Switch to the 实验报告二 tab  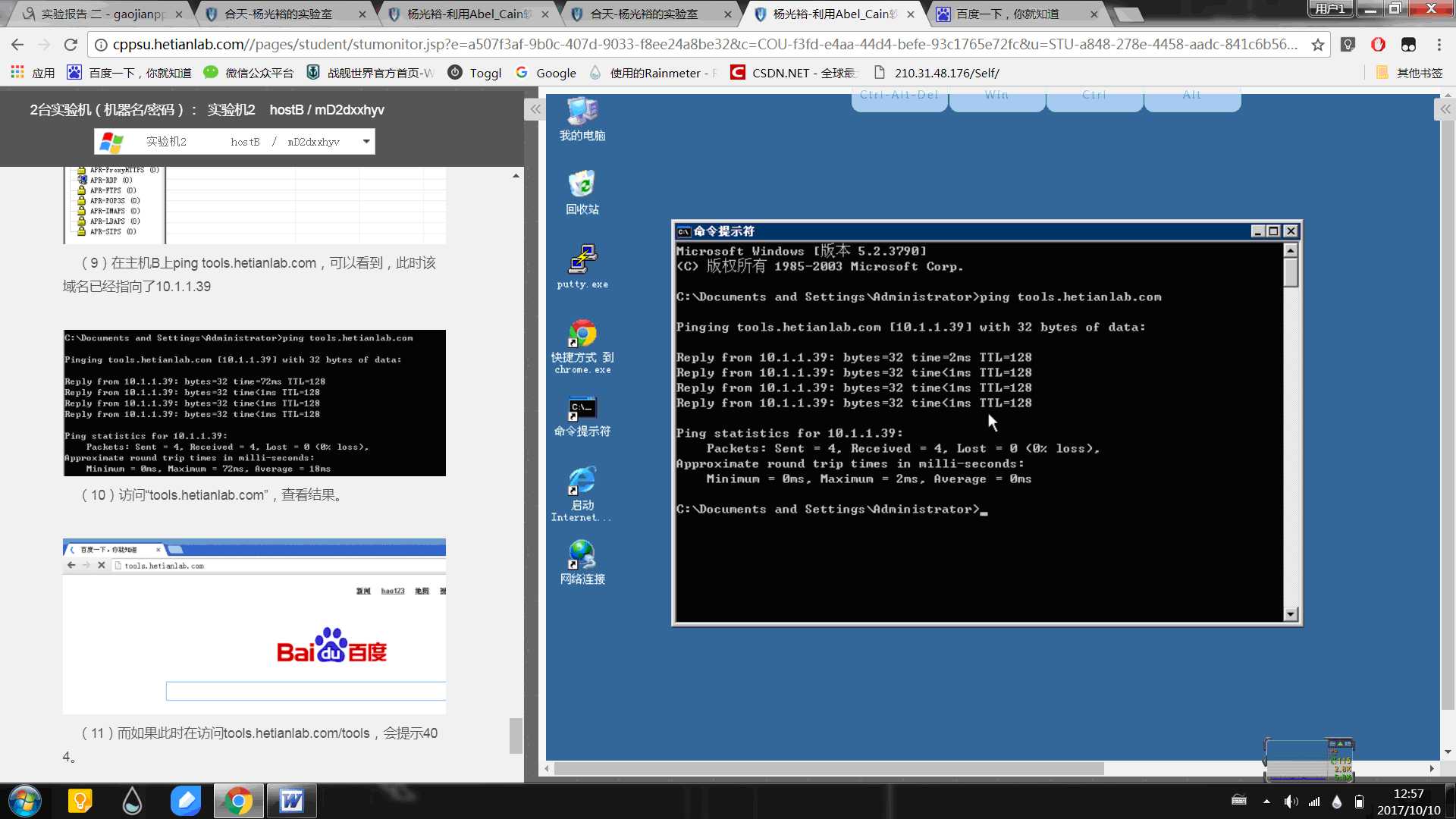[102, 14]
